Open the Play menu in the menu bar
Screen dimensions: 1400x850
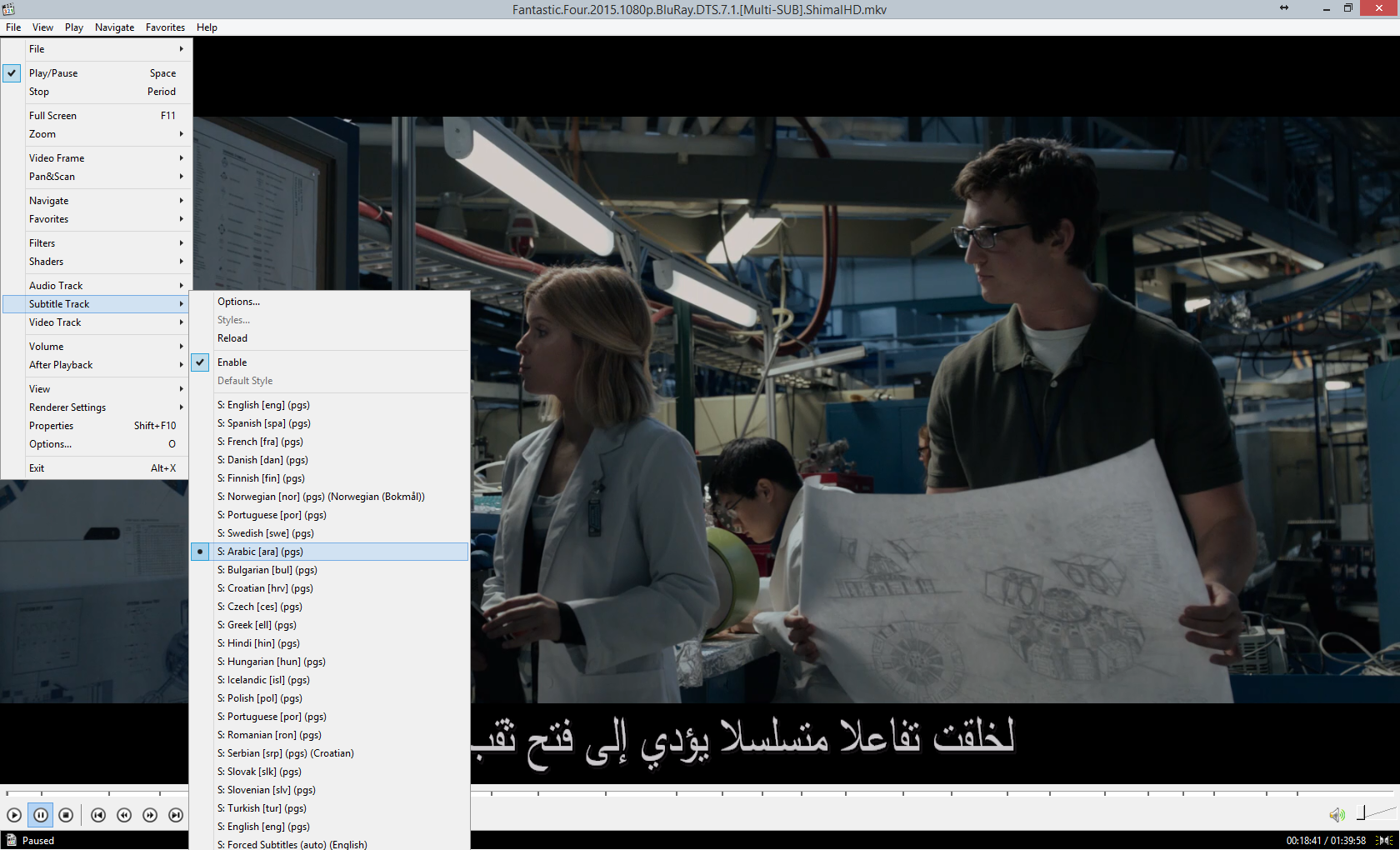pyautogui.click(x=74, y=27)
